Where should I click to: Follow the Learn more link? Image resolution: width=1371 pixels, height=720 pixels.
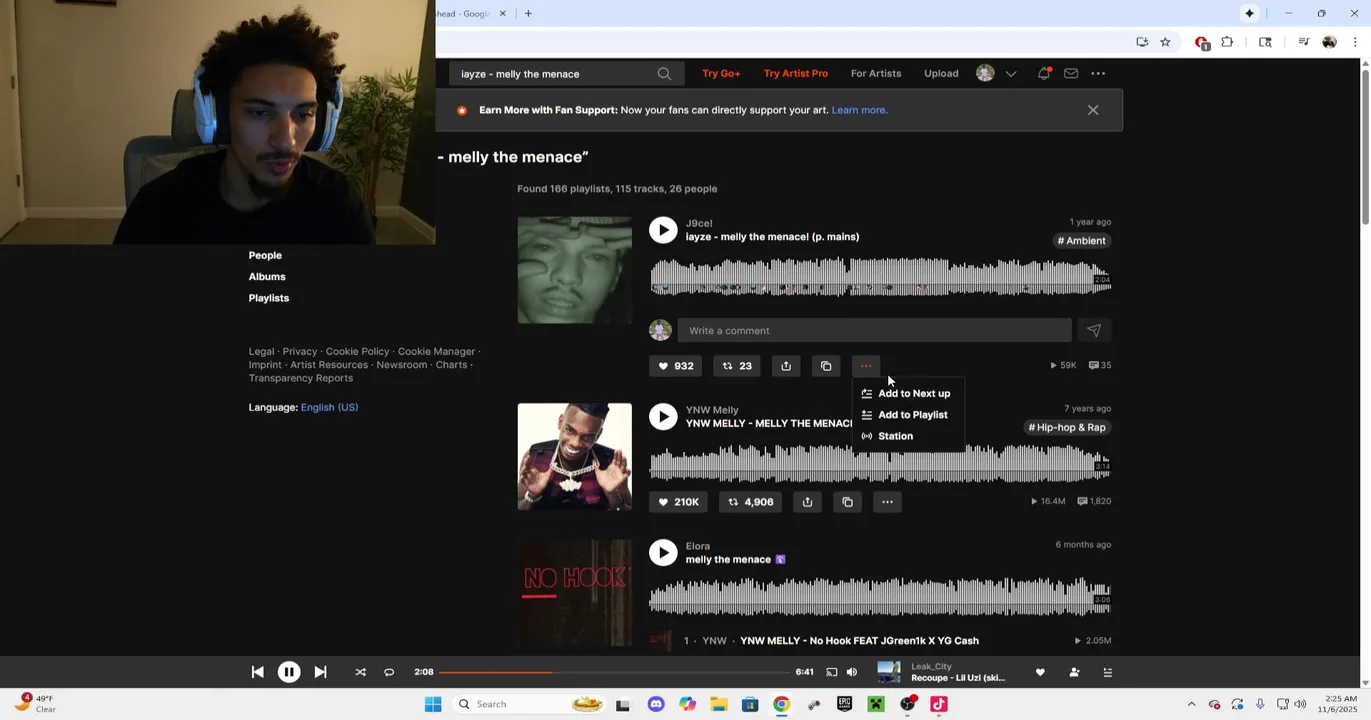tap(859, 110)
